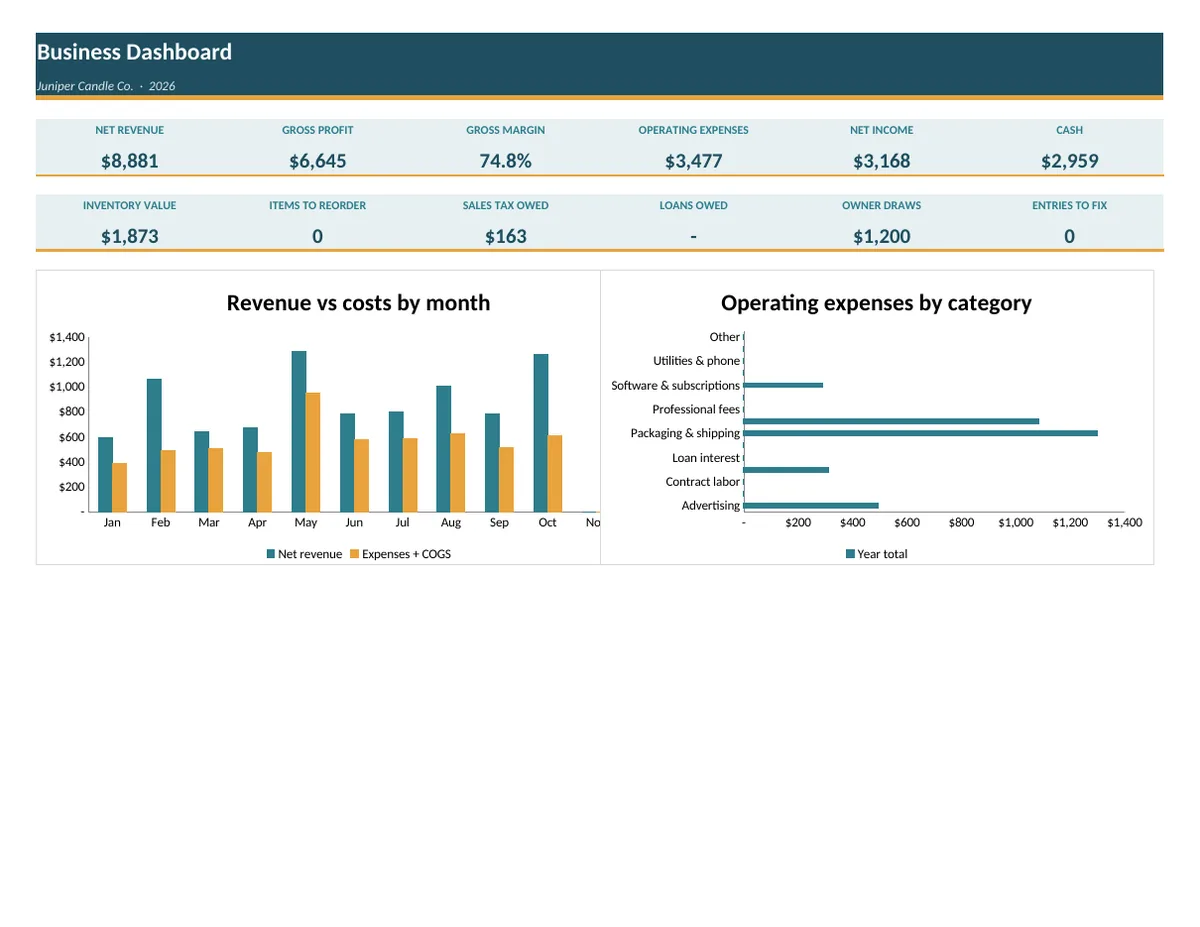Click the Loan interest category label
This screenshot has width=1200, height=927.
[x=706, y=458]
